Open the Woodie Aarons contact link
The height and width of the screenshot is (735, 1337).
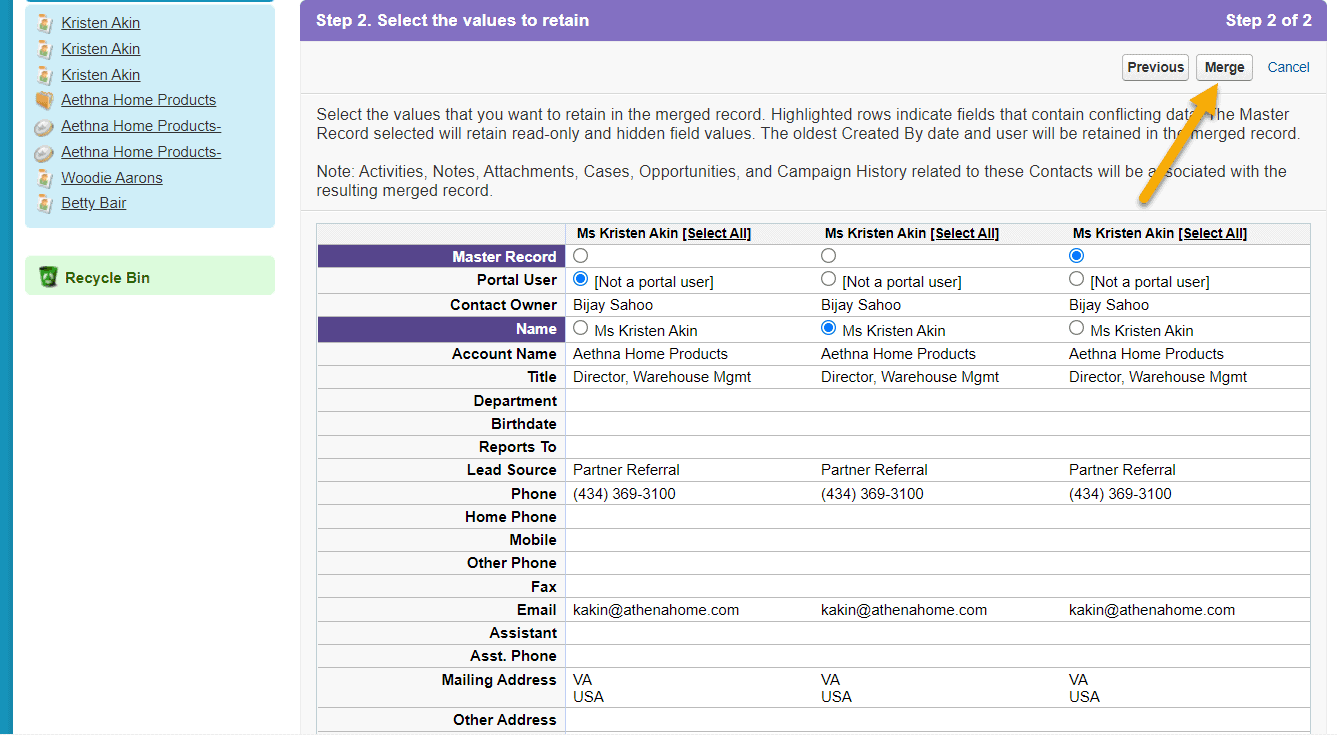[111, 177]
